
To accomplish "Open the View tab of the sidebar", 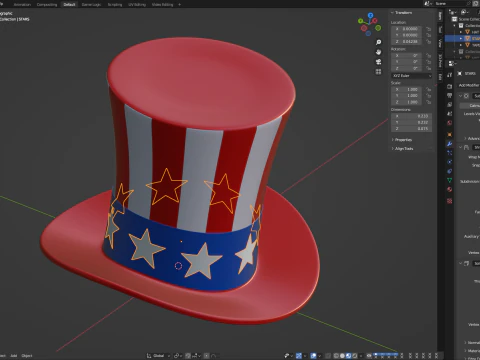I will (x=440, y=43).
